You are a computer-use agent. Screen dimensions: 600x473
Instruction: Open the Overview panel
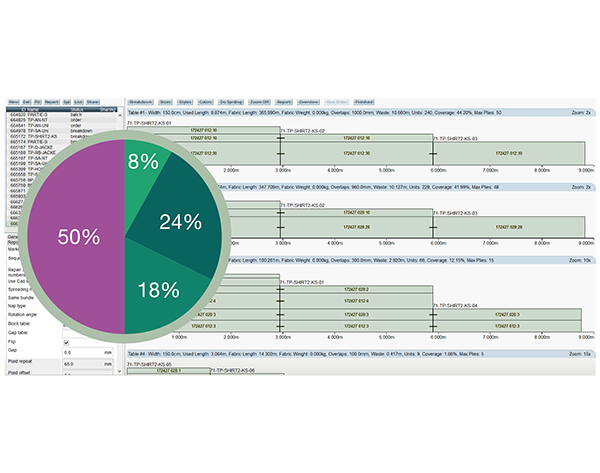(x=309, y=102)
